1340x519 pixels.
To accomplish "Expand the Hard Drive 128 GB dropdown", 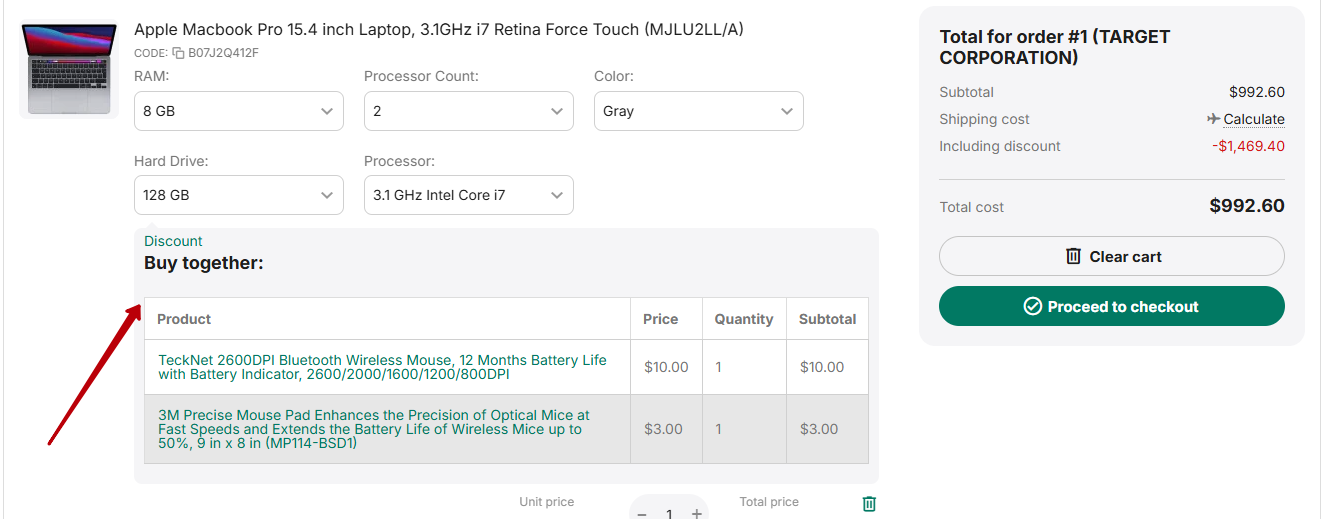I will (238, 195).
